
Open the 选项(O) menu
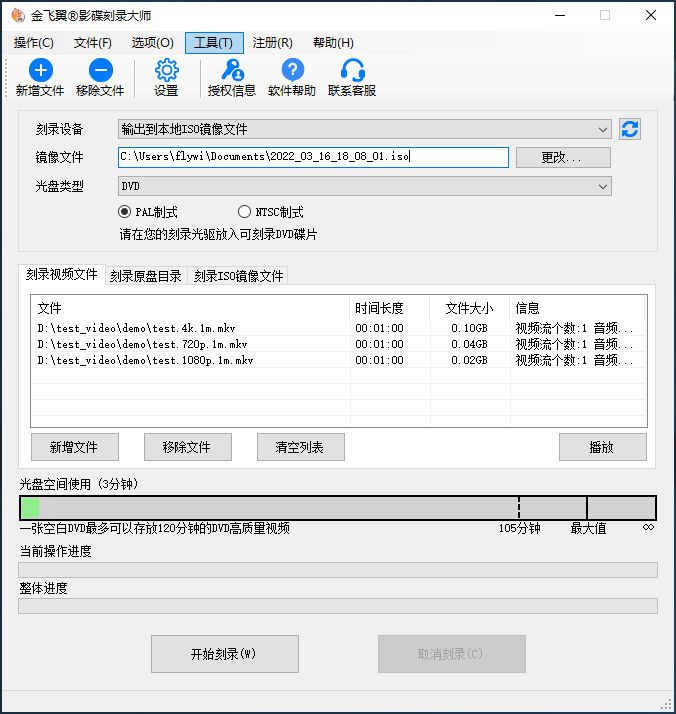(152, 43)
